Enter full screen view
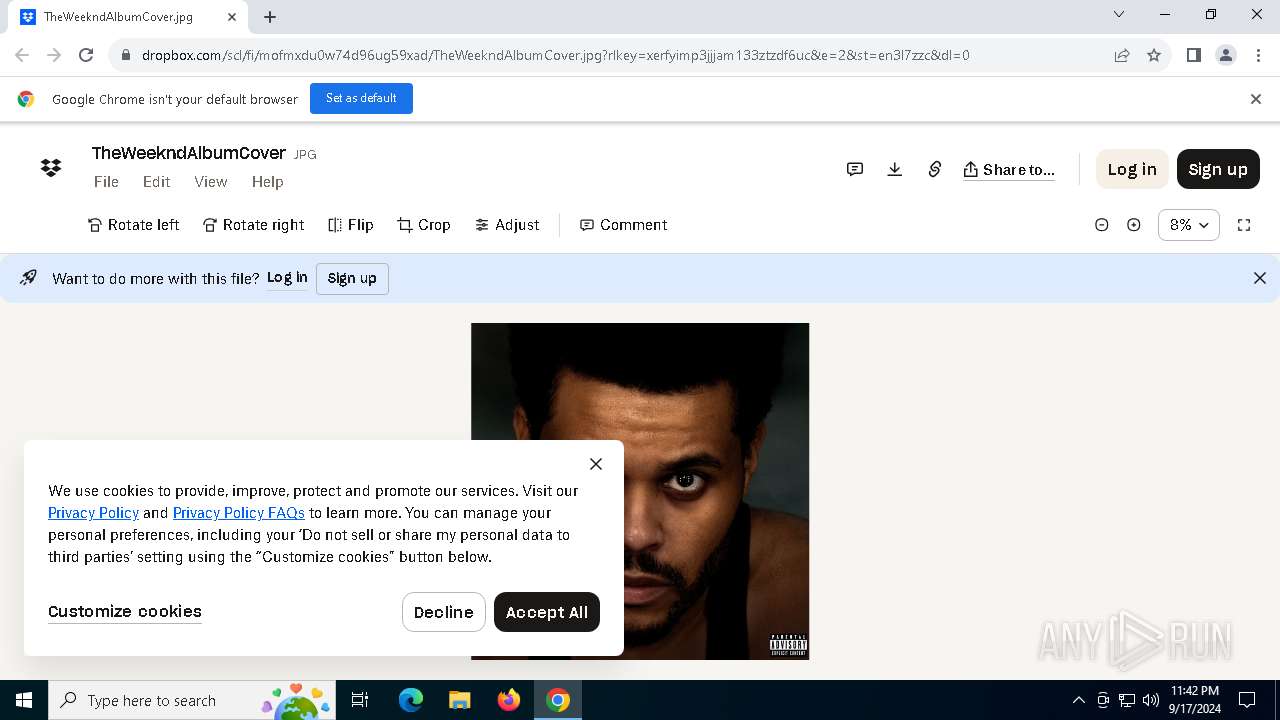The width and height of the screenshot is (1280, 720). [1244, 225]
